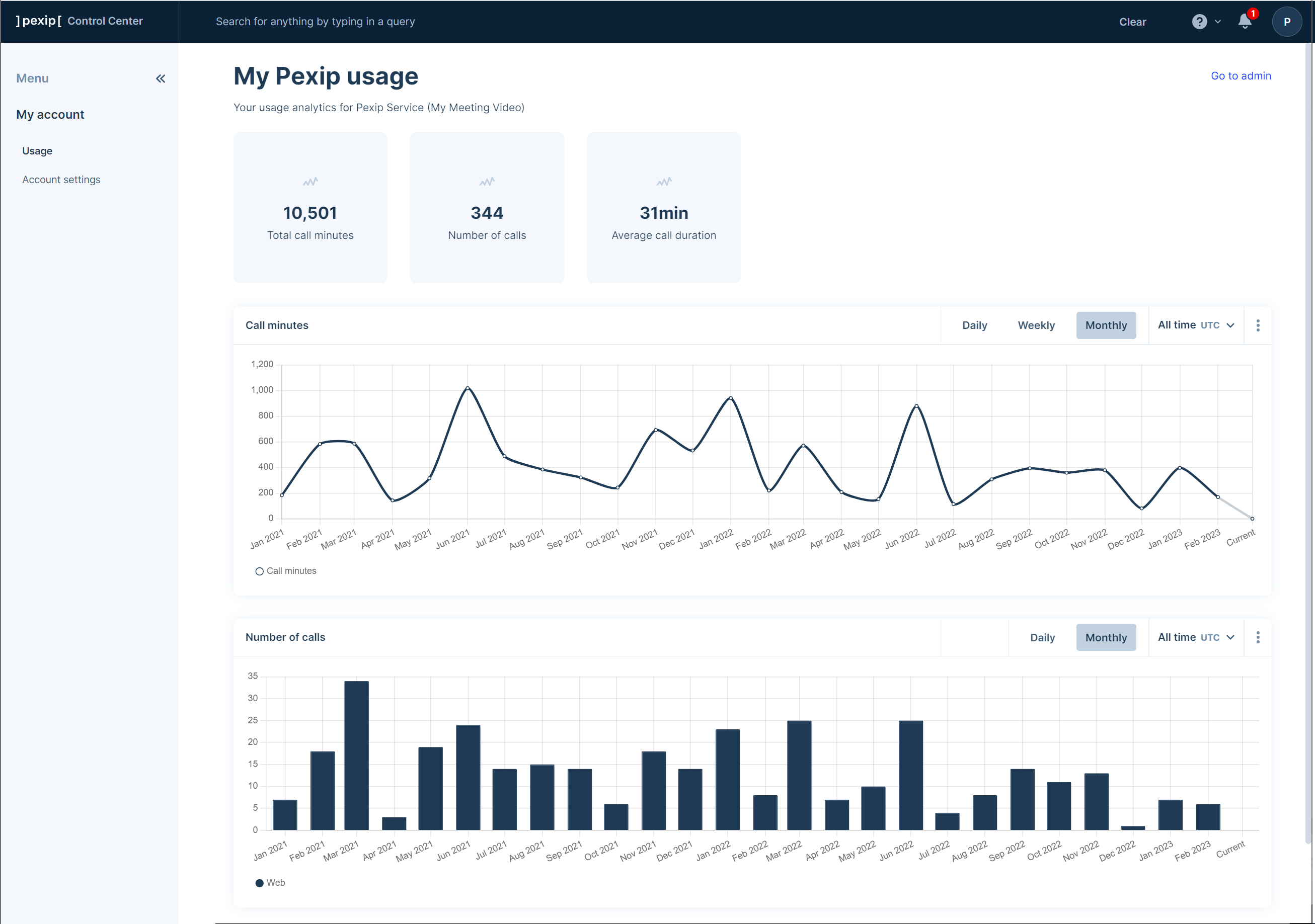Screen dimensions: 1315x924
Task: Collapse the sidebar menu with double-chevron icon
Action: tap(161, 78)
